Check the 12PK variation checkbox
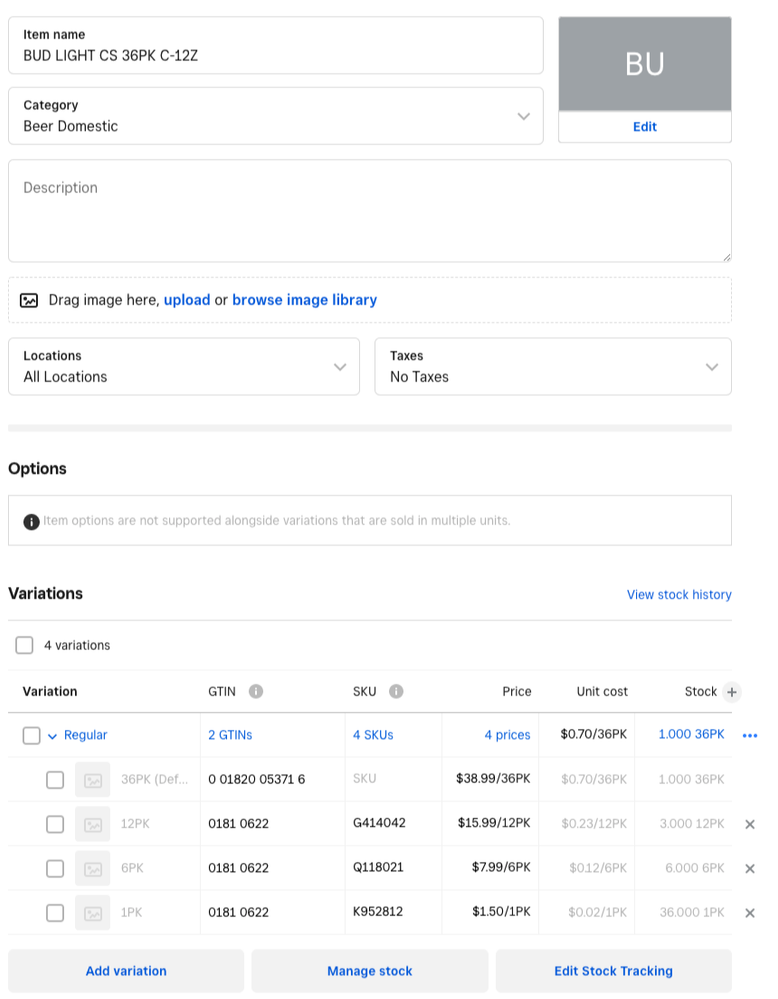 point(55,824)
